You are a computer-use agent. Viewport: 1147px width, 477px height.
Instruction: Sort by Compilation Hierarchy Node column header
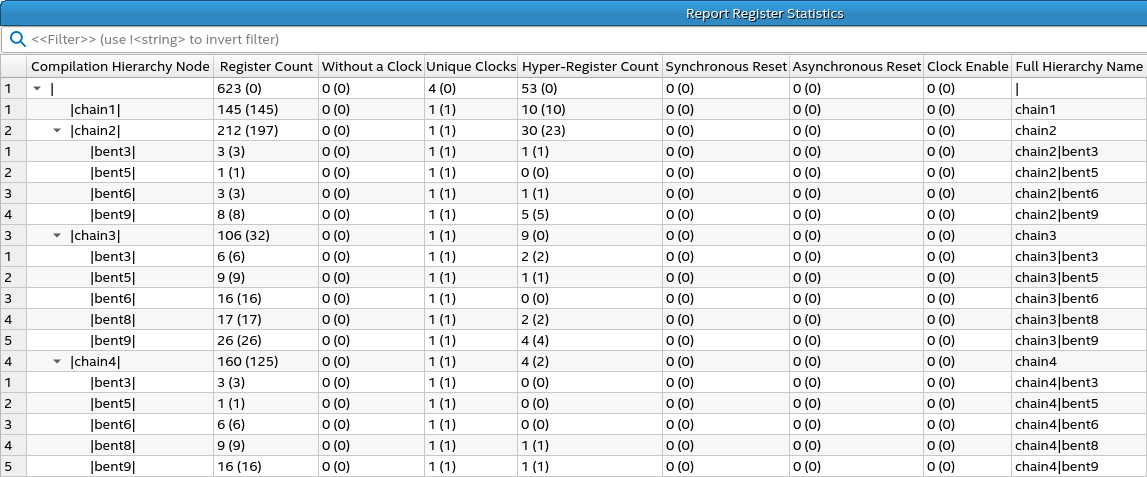121,66
